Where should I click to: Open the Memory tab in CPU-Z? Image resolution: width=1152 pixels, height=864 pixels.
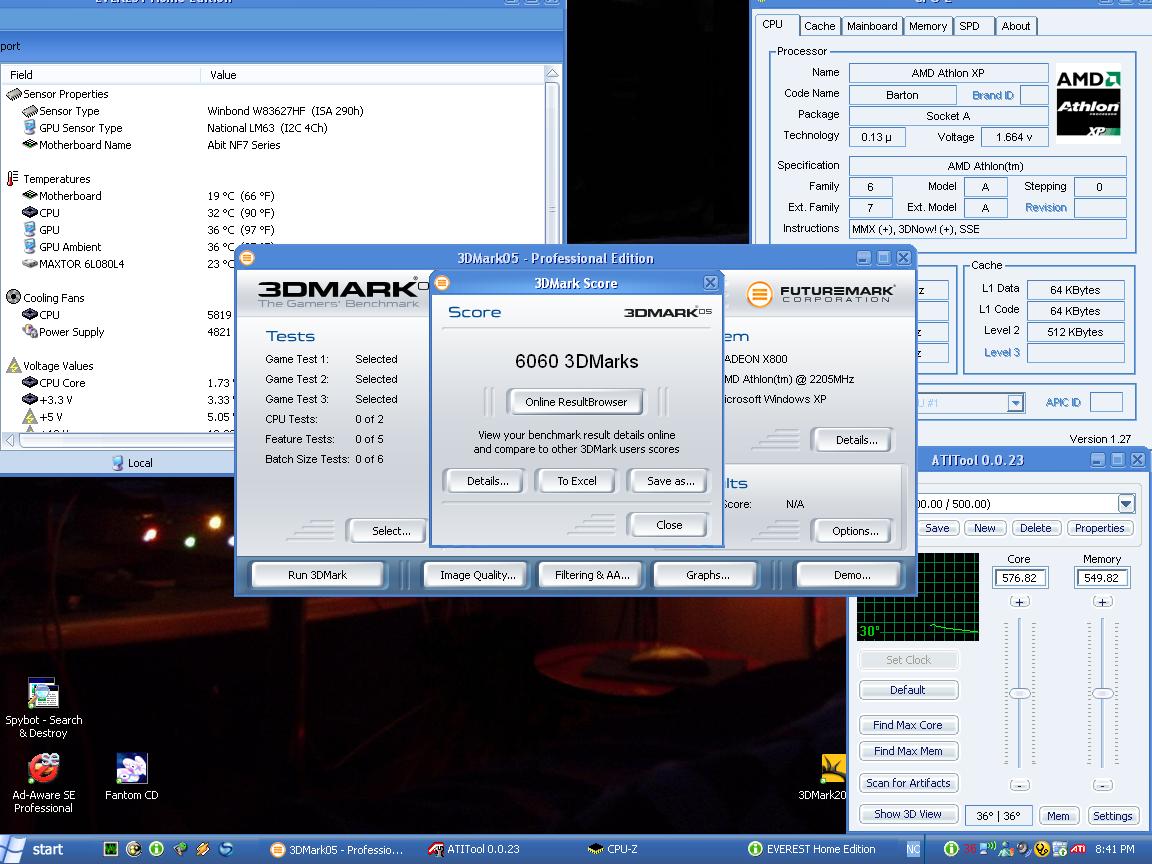928,26
